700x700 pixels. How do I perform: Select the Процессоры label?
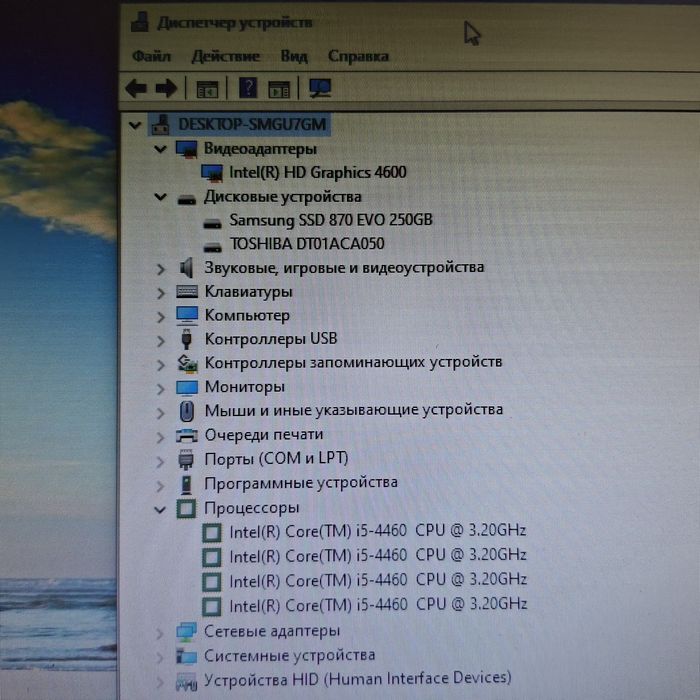click(x=251, y=508)
